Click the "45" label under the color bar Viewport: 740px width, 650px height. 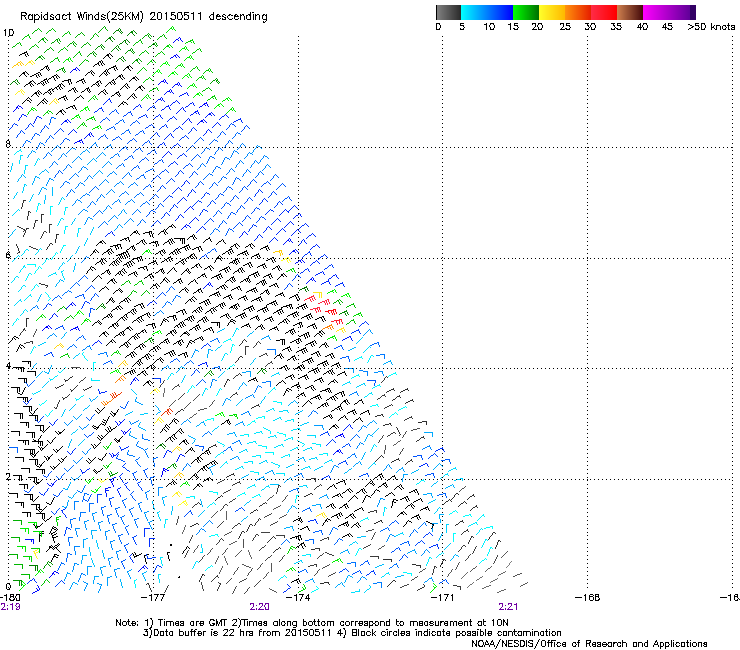click(667, 27)
